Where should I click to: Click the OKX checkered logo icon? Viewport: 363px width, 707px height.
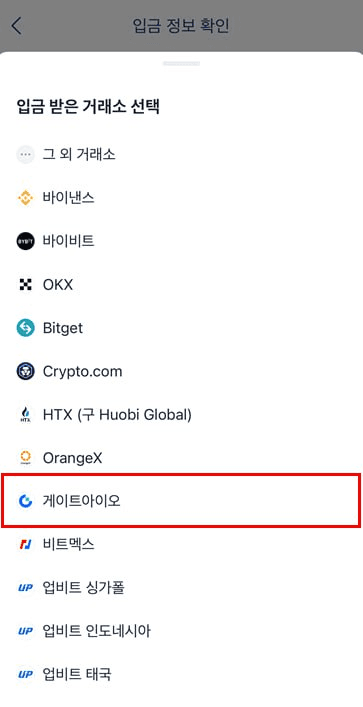[x=25, y=285]
